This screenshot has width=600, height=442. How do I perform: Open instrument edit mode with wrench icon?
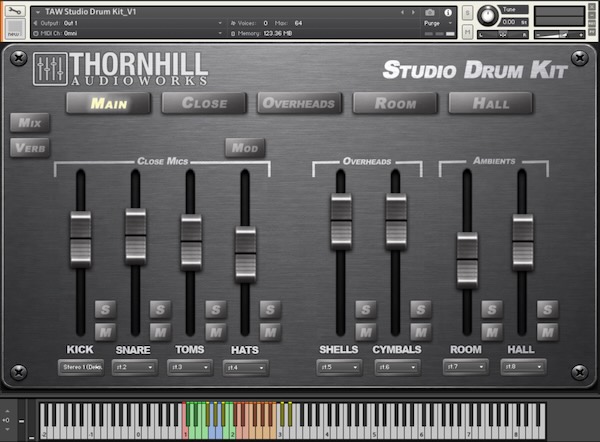point(15,11)
